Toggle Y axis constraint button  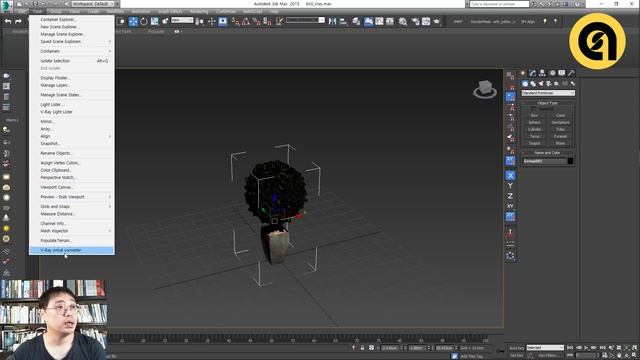510,186
